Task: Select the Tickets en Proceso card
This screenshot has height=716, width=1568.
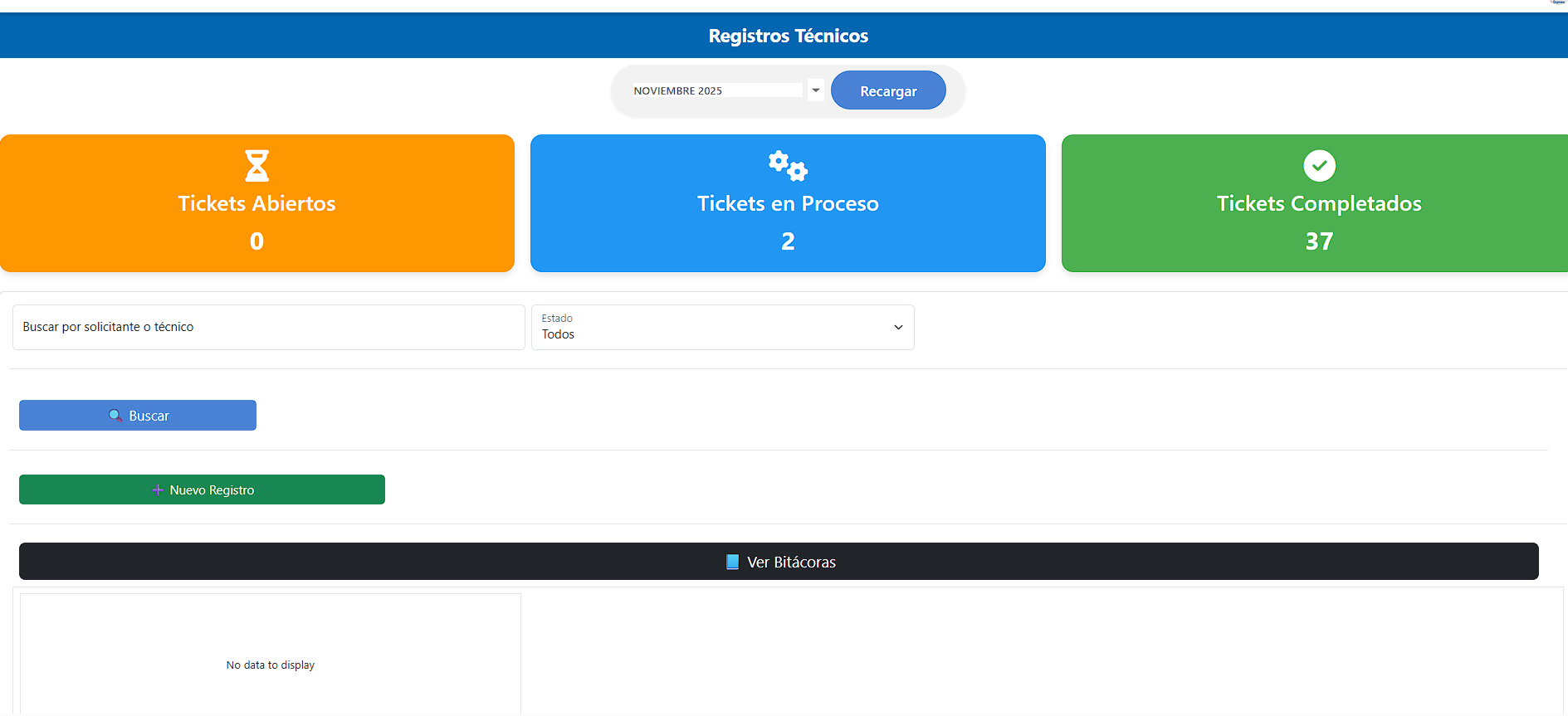Action: tap(788, 203)
